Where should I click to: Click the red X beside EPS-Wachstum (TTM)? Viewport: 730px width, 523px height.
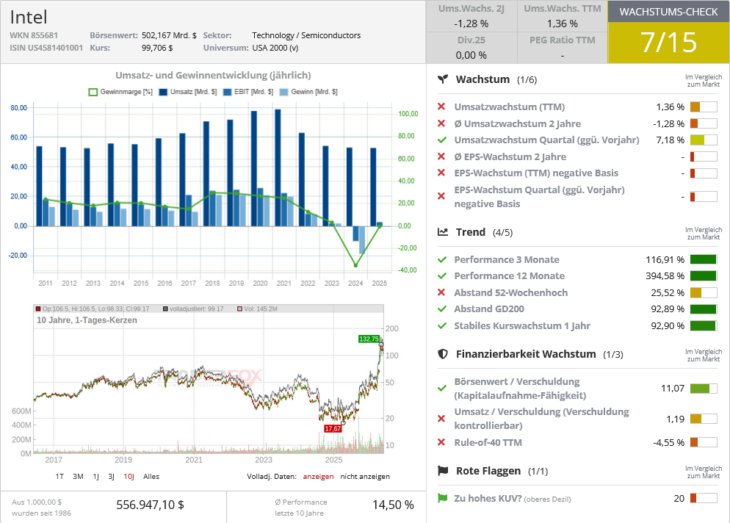point(441,173)
